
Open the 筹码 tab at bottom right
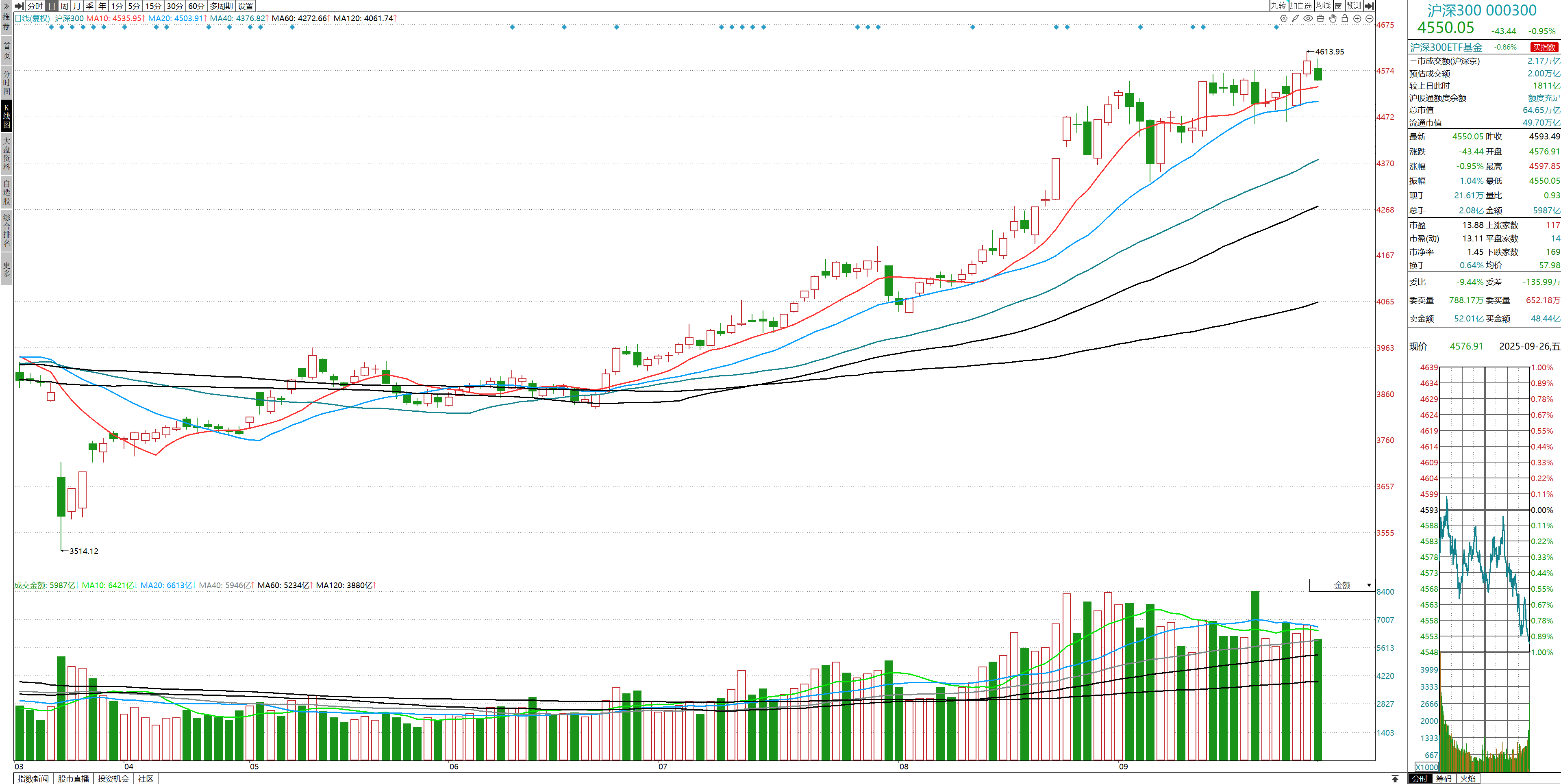[x=1444, y=779]
